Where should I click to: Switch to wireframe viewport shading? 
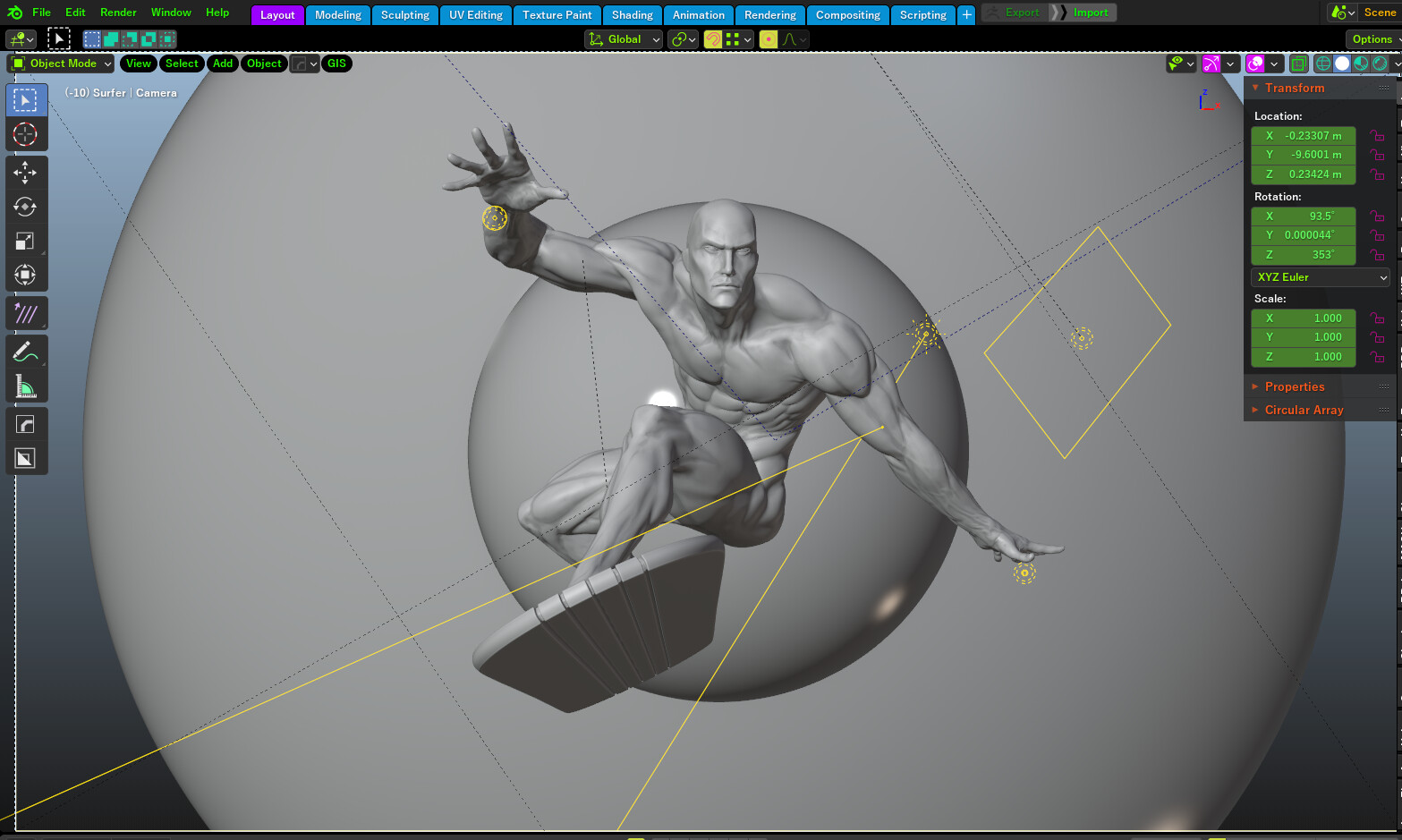1323,64
